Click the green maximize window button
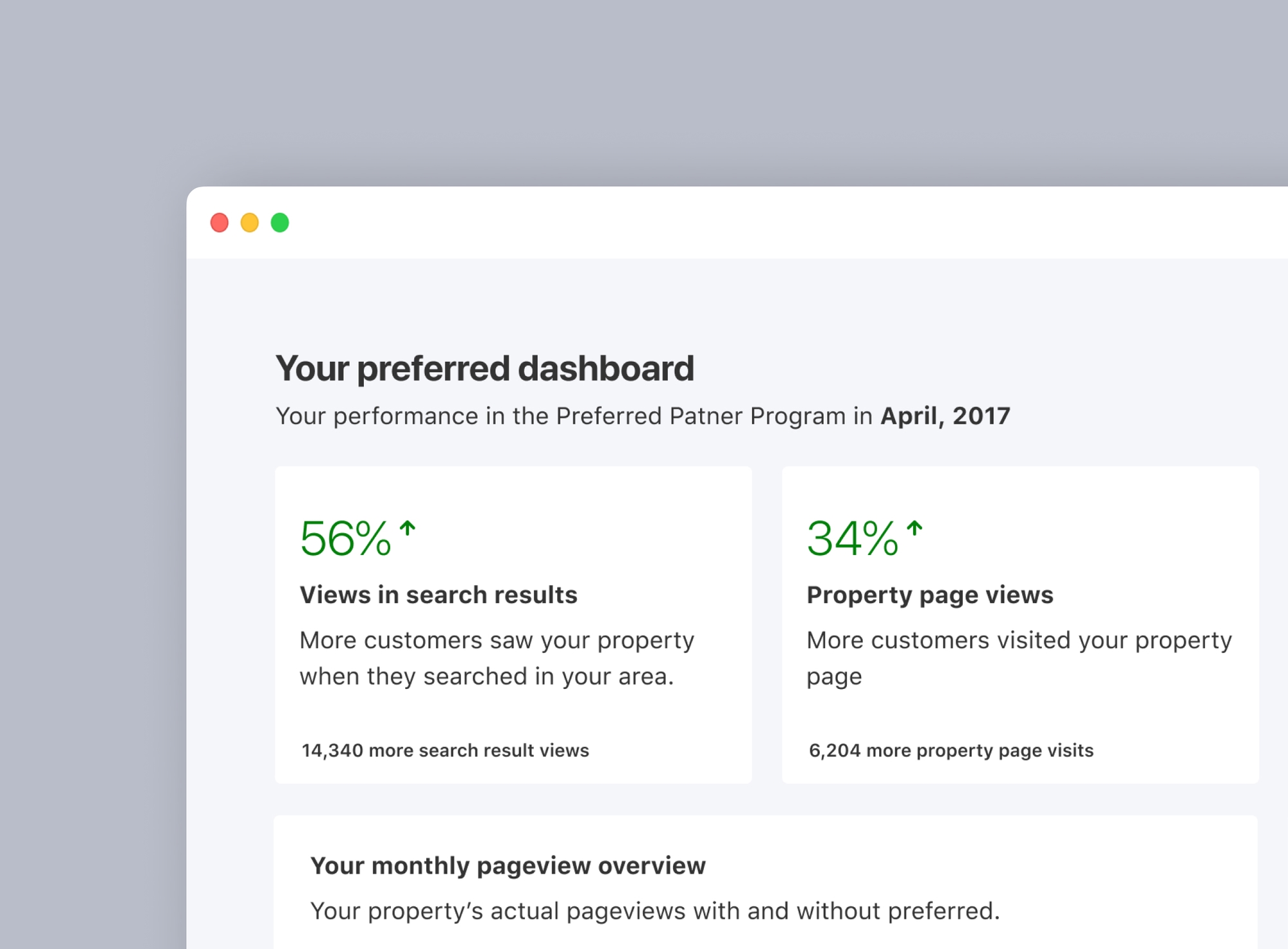Screen dimensions: 1288x949 click(x=280, y=223)
